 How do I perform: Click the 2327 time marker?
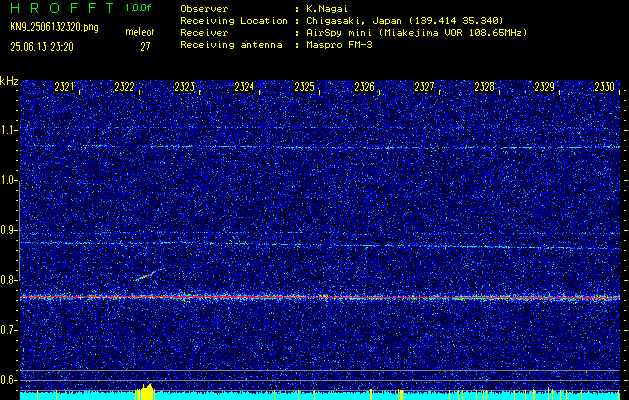[424, 87]
